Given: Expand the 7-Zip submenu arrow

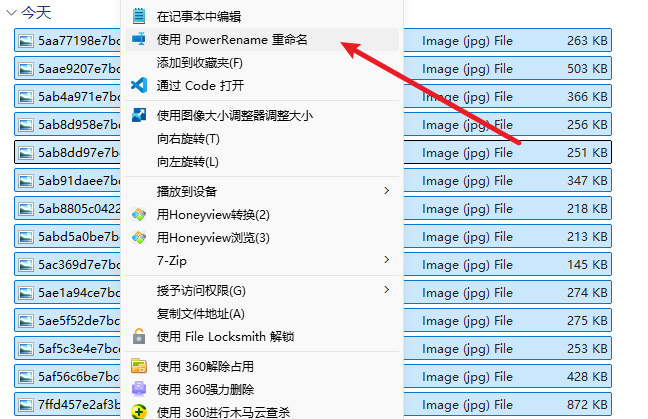Looking at the screenshot, I should tap(386, 259).
